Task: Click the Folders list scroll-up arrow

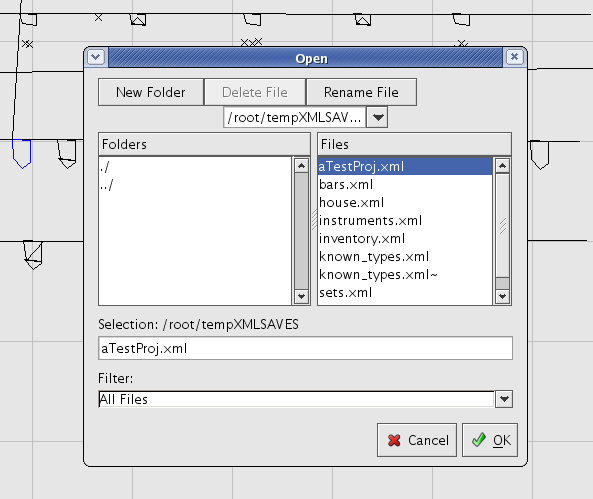Action: (301, 166)
